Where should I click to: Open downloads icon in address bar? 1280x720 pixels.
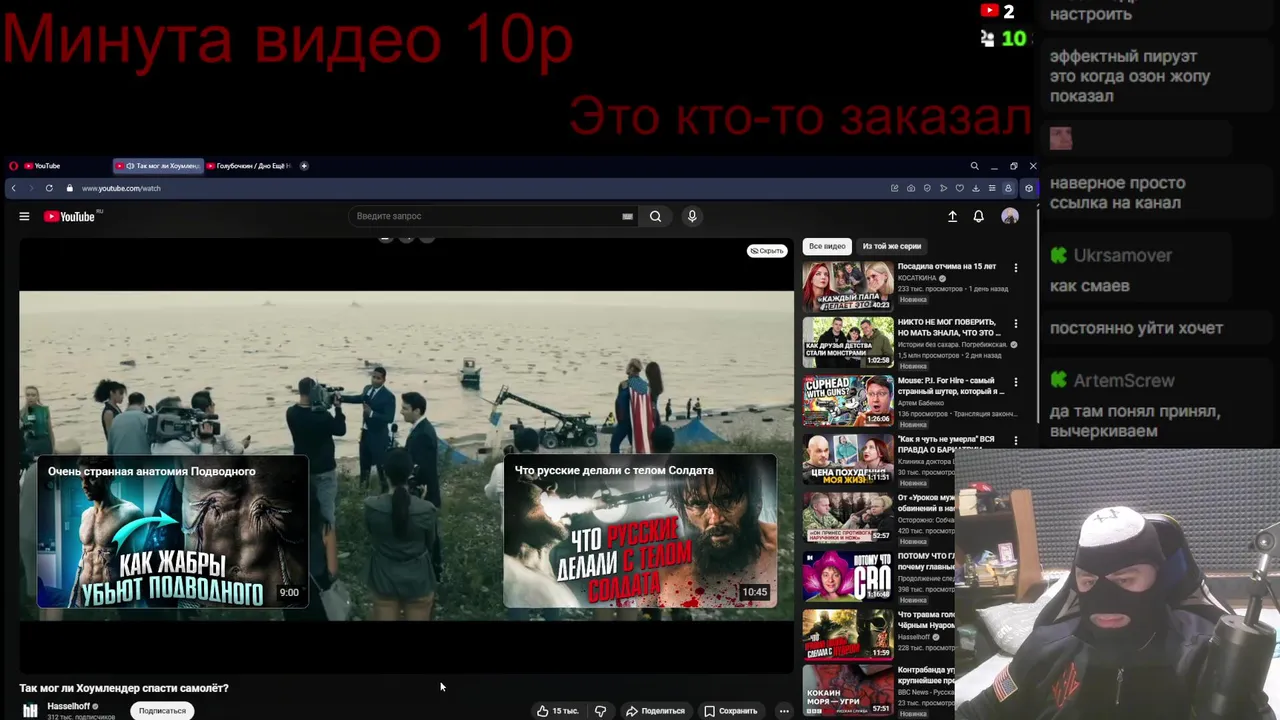pyautogui.click(x=975, y=188)
